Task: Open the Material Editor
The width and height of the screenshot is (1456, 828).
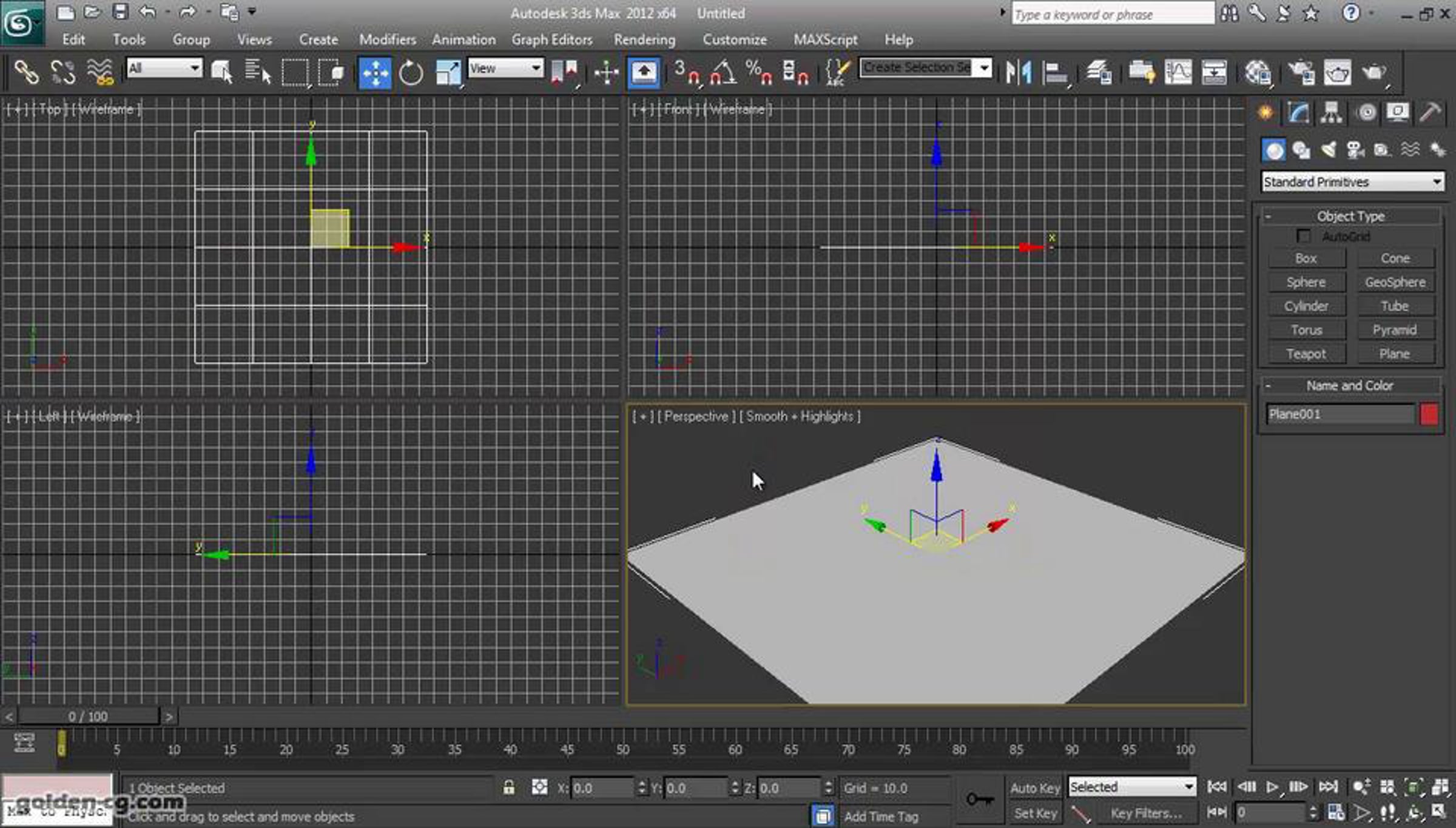Action: pos(1258,73)
